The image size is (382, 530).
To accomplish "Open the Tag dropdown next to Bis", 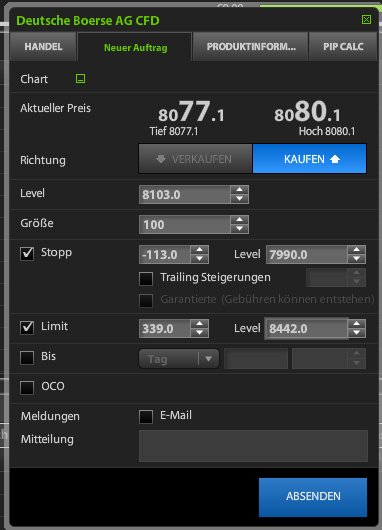I will (179, 359).
